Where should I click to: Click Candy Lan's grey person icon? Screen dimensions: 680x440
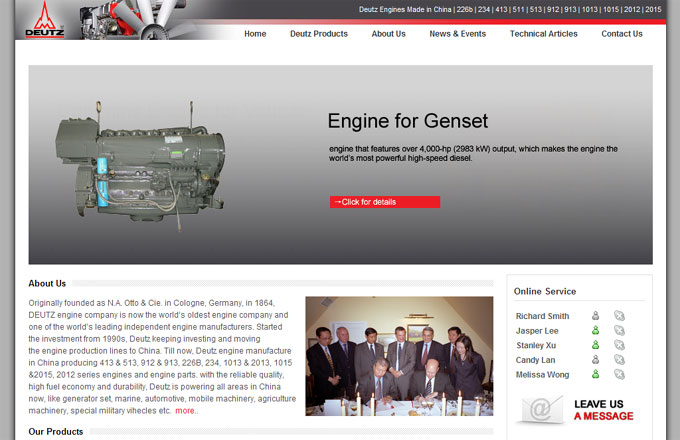click(x=595, y=360)
